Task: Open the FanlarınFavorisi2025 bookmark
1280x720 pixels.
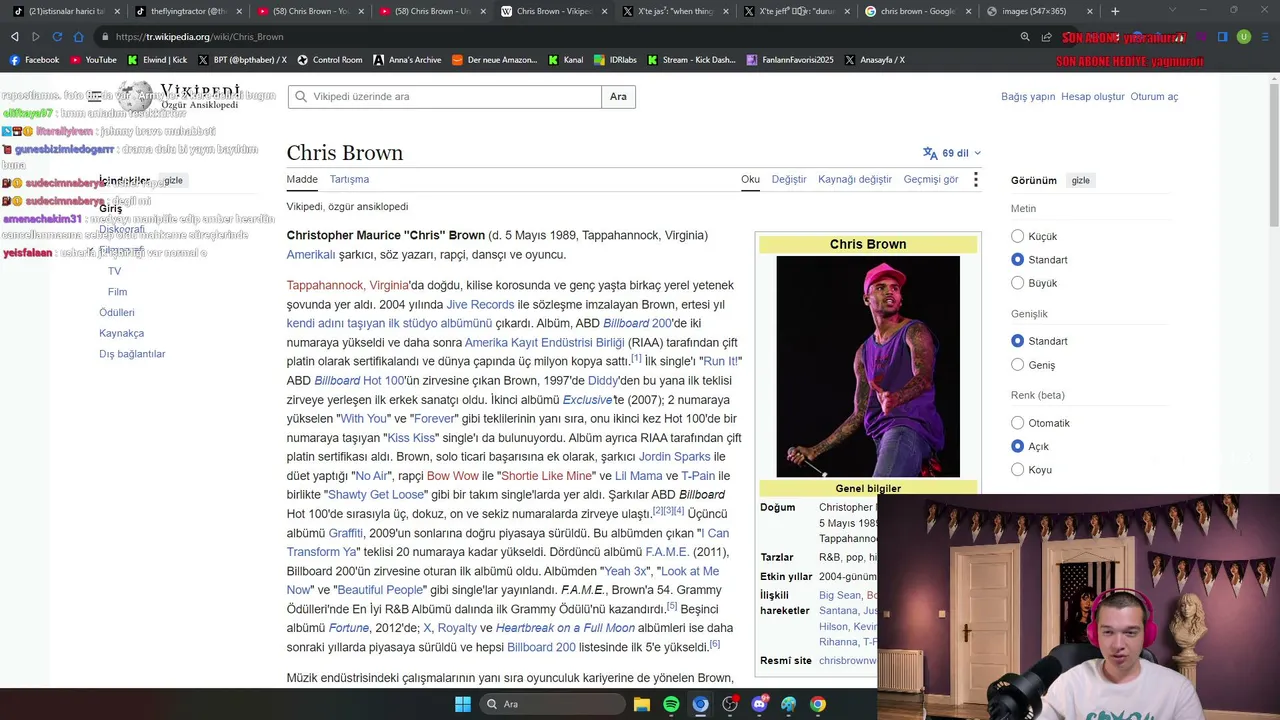Action: (790, 60)
